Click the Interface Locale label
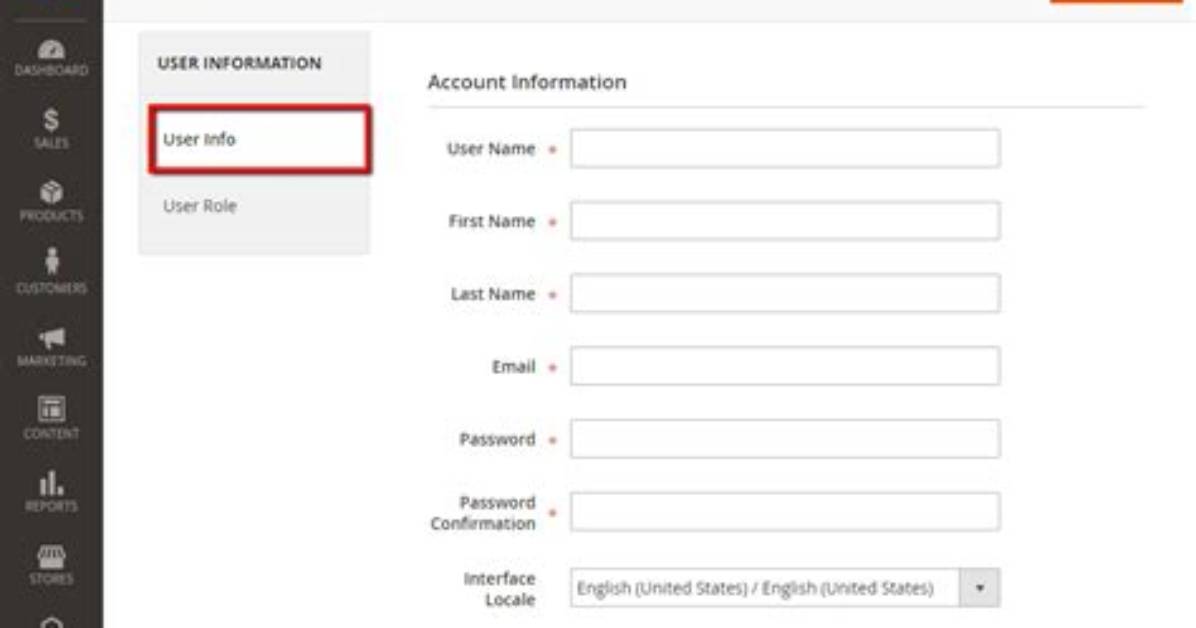The height and width of the screenshot is (628, 1196). [500, 589]
